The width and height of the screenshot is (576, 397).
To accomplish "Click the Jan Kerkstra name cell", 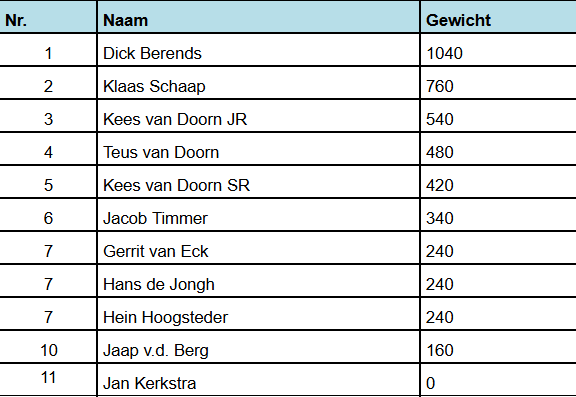I will pyautogui.click(x=259, y=380).
